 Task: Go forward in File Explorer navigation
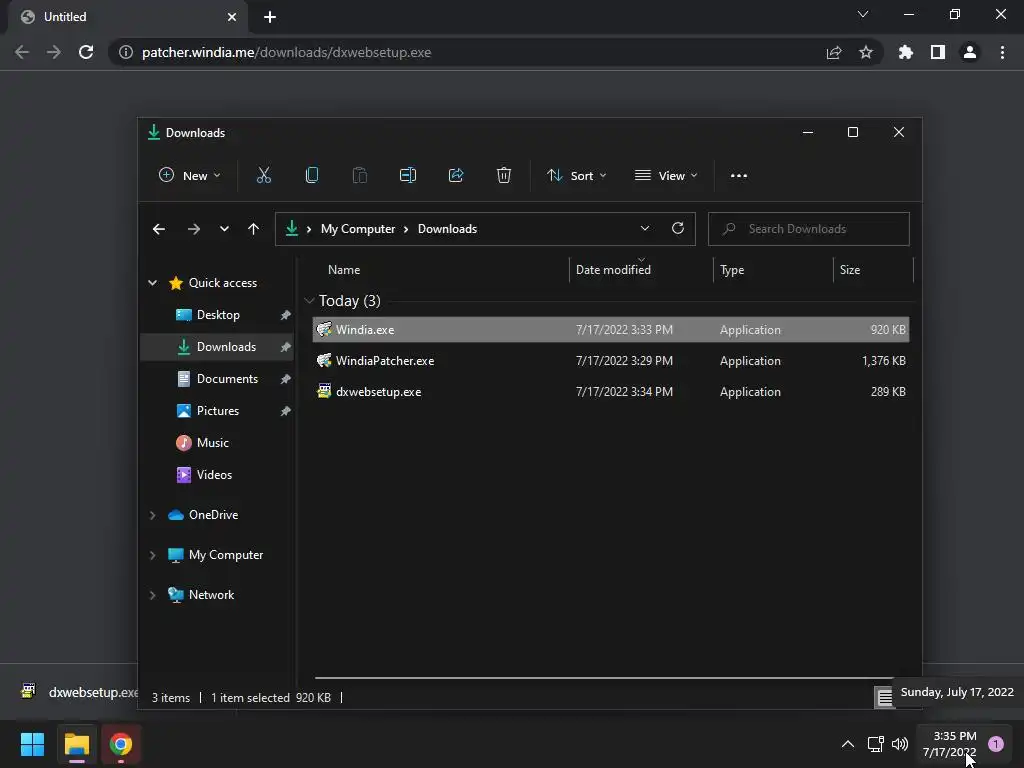click(193, 229)
